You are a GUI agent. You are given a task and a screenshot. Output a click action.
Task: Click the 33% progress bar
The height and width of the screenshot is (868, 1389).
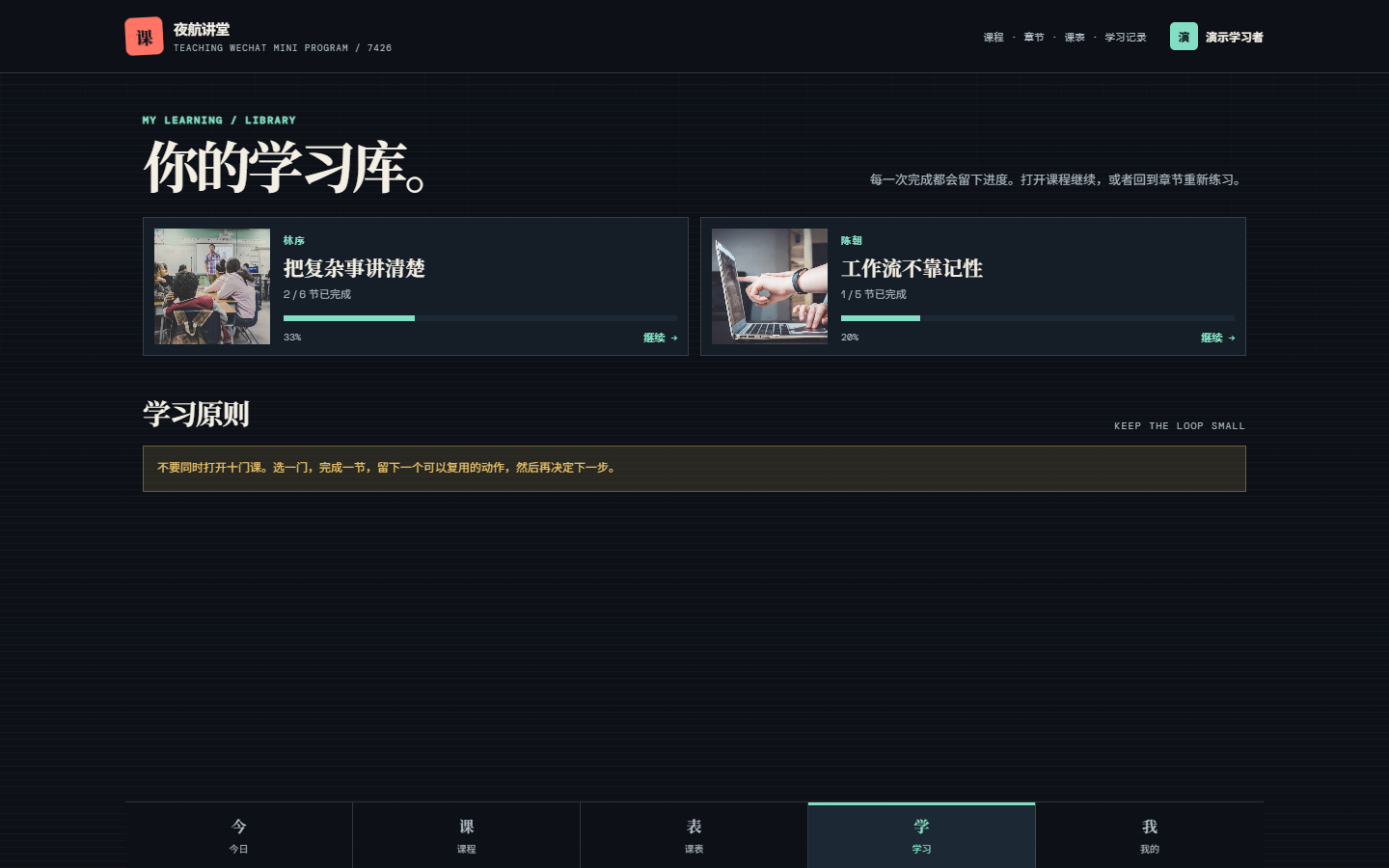[480, 318]
